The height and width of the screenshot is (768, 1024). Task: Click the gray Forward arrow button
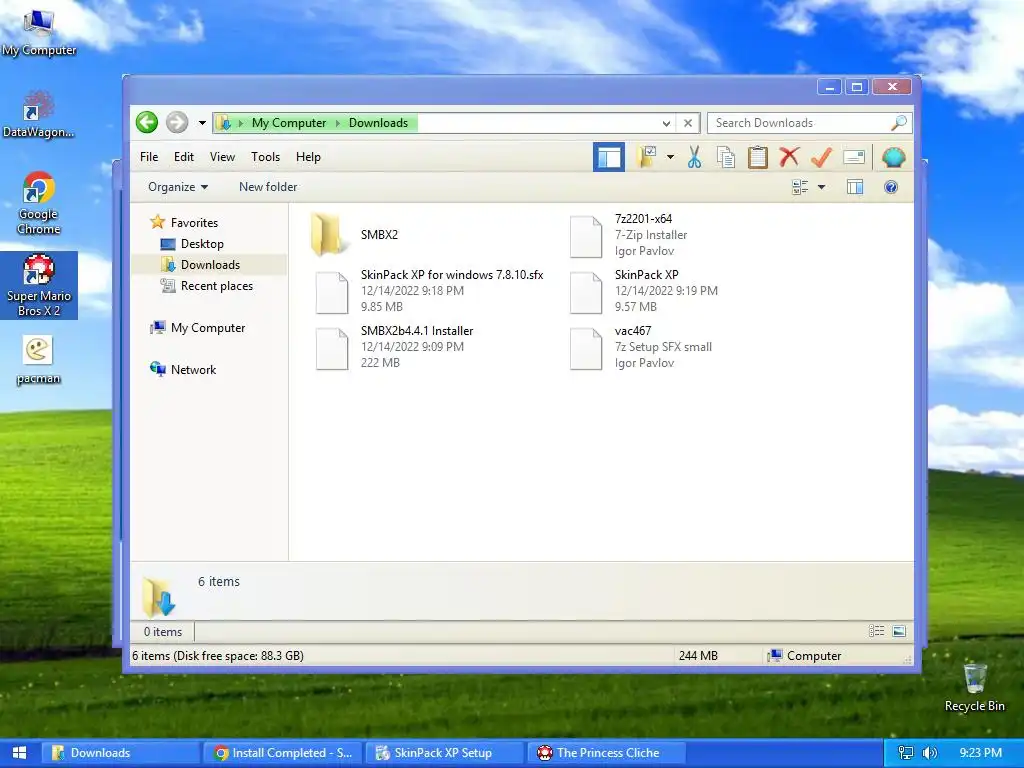click(176, 122)
